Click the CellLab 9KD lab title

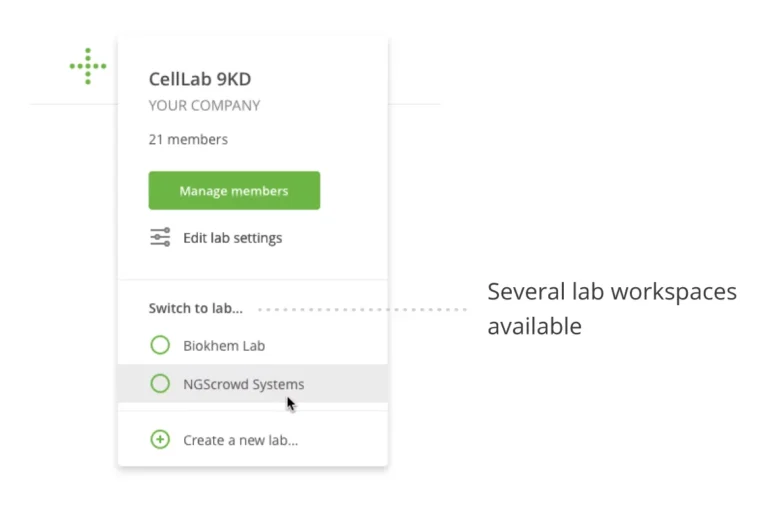(x=200, y=79)
